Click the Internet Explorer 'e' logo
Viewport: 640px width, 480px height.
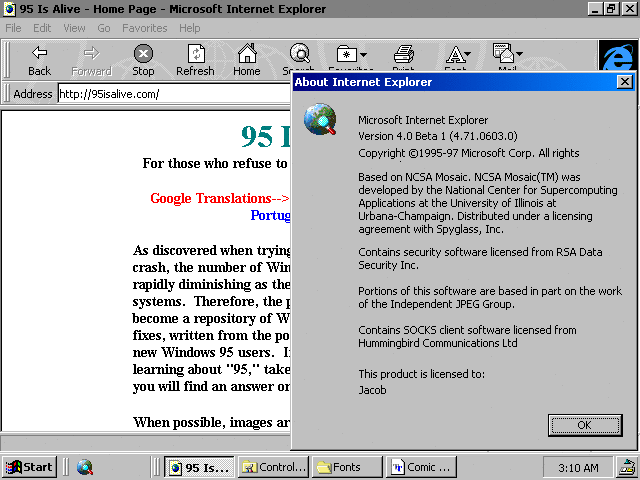point(618,56)
